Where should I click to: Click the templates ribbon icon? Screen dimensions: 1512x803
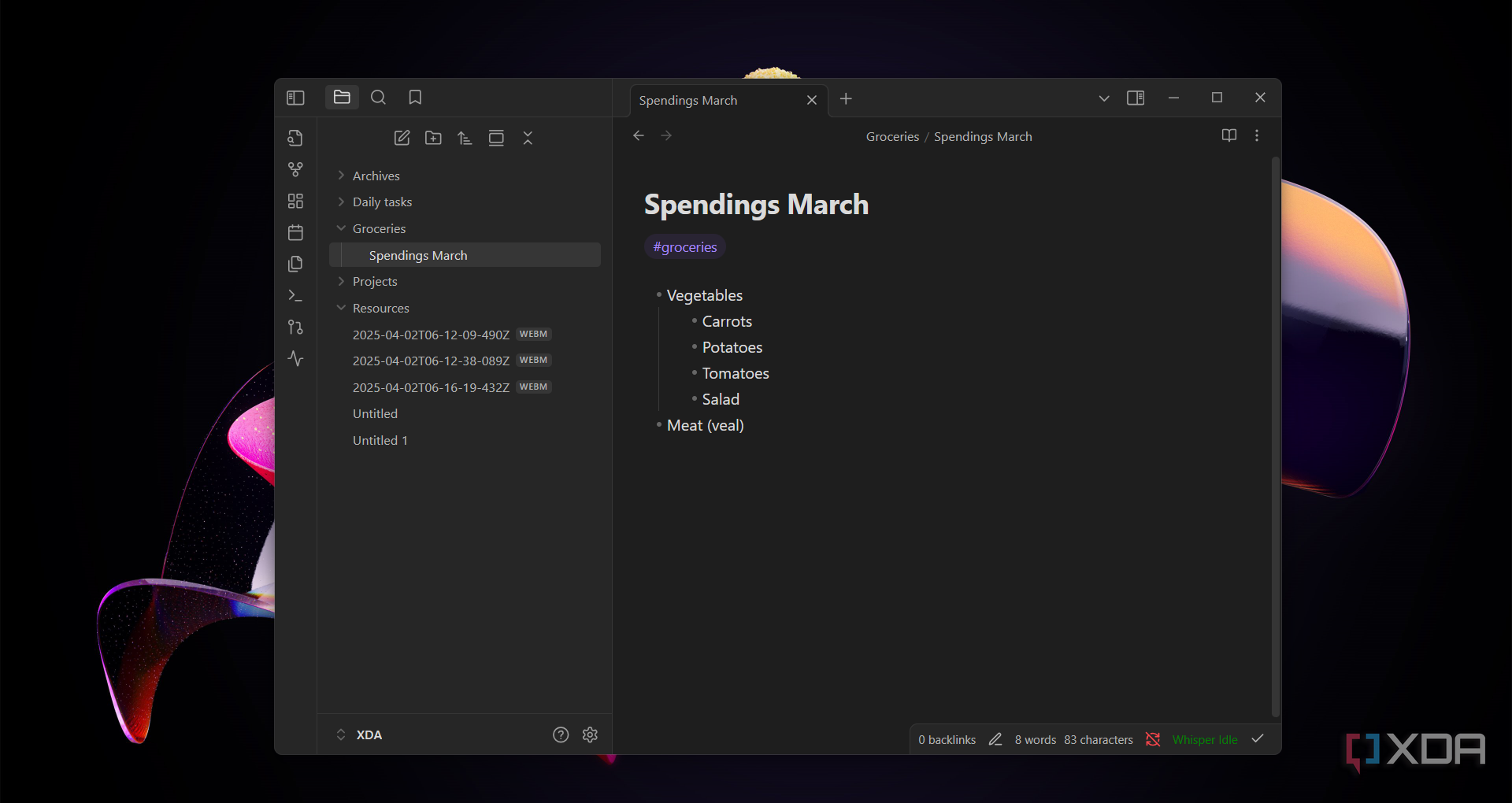coord(295,264)
